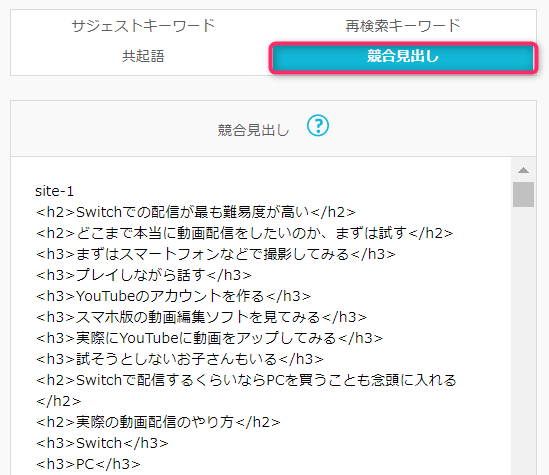The image size is (549, 475).
Task: Switch to the サジェストキーワード tab
Action: pyautogui.click(x=143, y=26)
